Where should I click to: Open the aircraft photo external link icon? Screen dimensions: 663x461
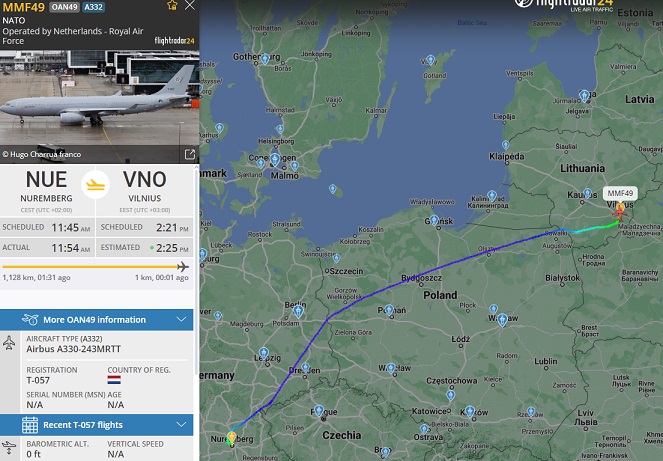(190, 154)
